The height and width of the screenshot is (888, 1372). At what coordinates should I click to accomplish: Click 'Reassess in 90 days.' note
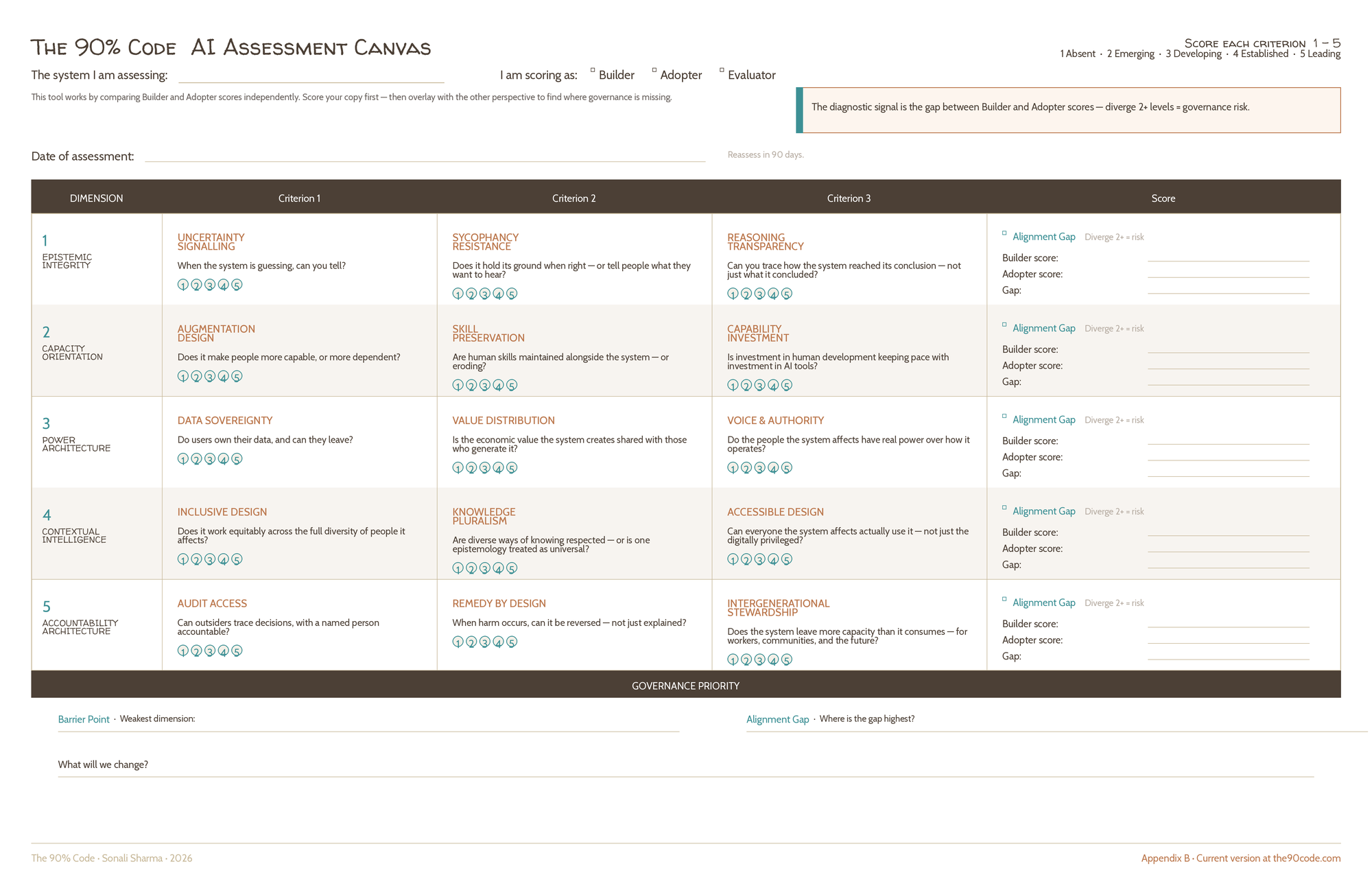click(x=766, y=154)
